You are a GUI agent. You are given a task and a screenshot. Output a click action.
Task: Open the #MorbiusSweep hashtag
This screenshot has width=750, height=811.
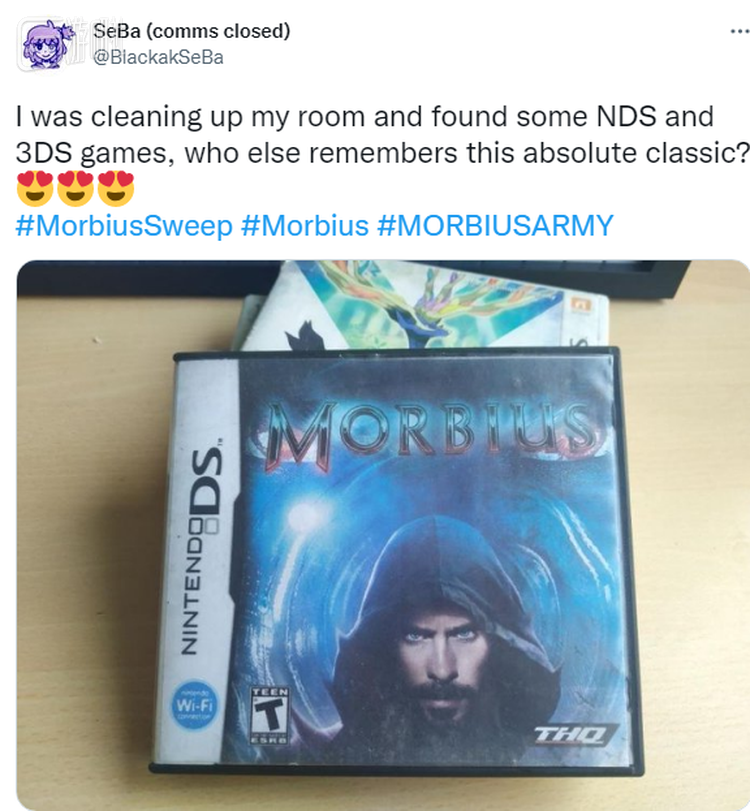[124, 226]
